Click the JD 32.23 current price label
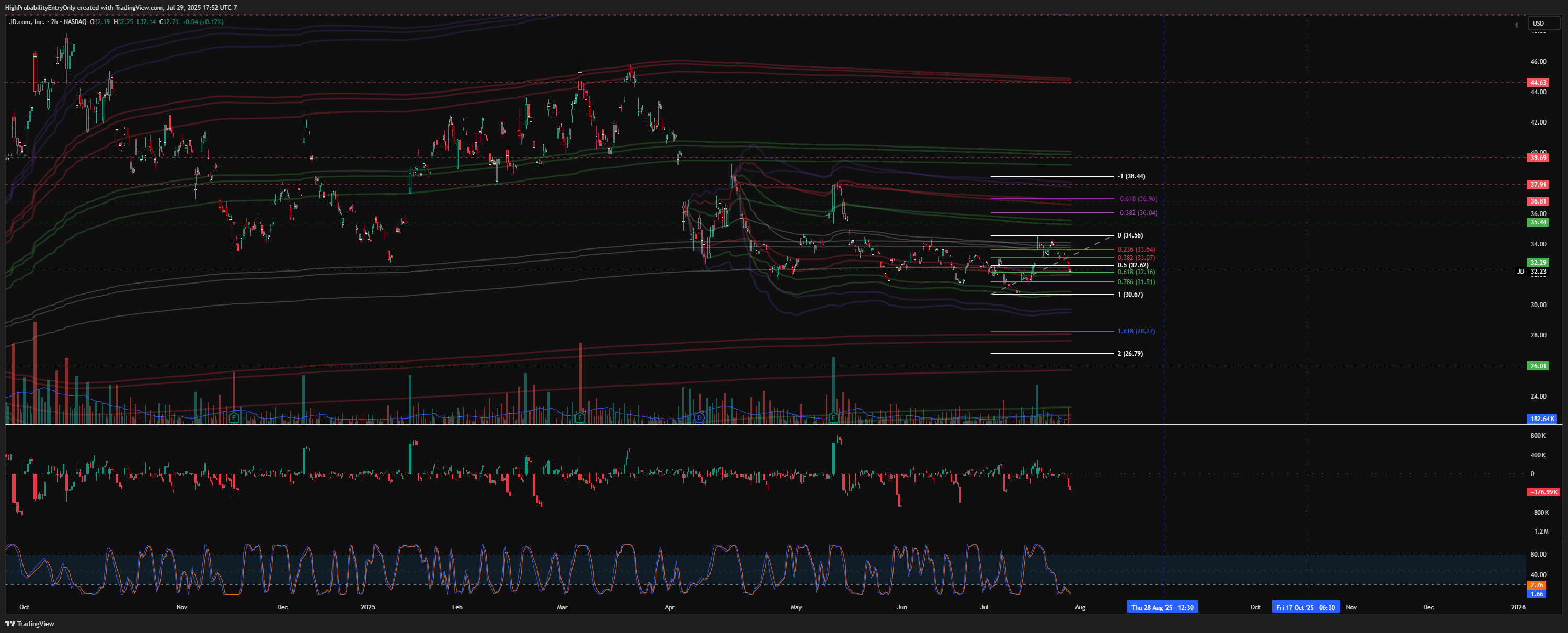1568x633 pixels. 1532,271
